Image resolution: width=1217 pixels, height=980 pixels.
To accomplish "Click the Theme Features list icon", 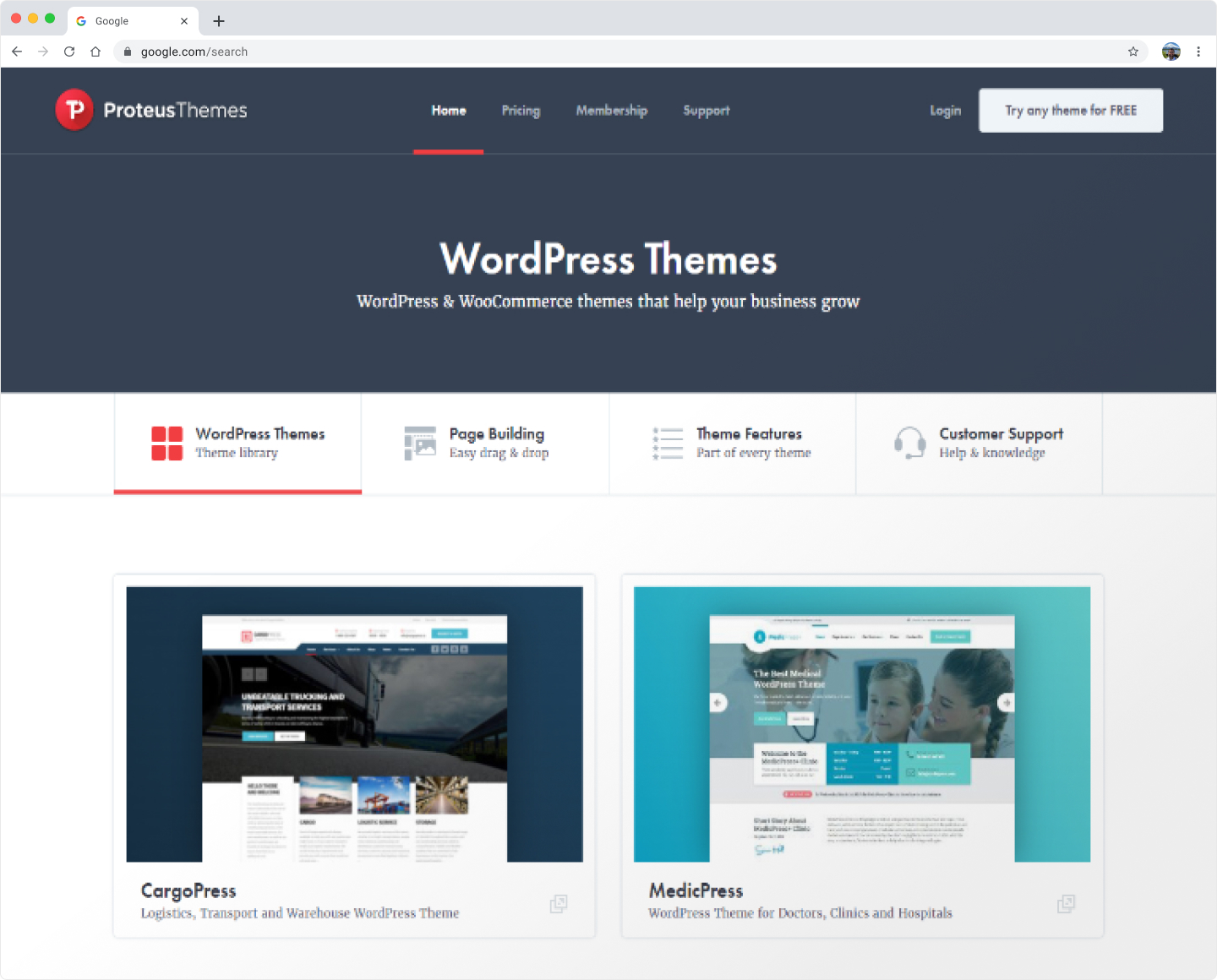I will 668,444.
